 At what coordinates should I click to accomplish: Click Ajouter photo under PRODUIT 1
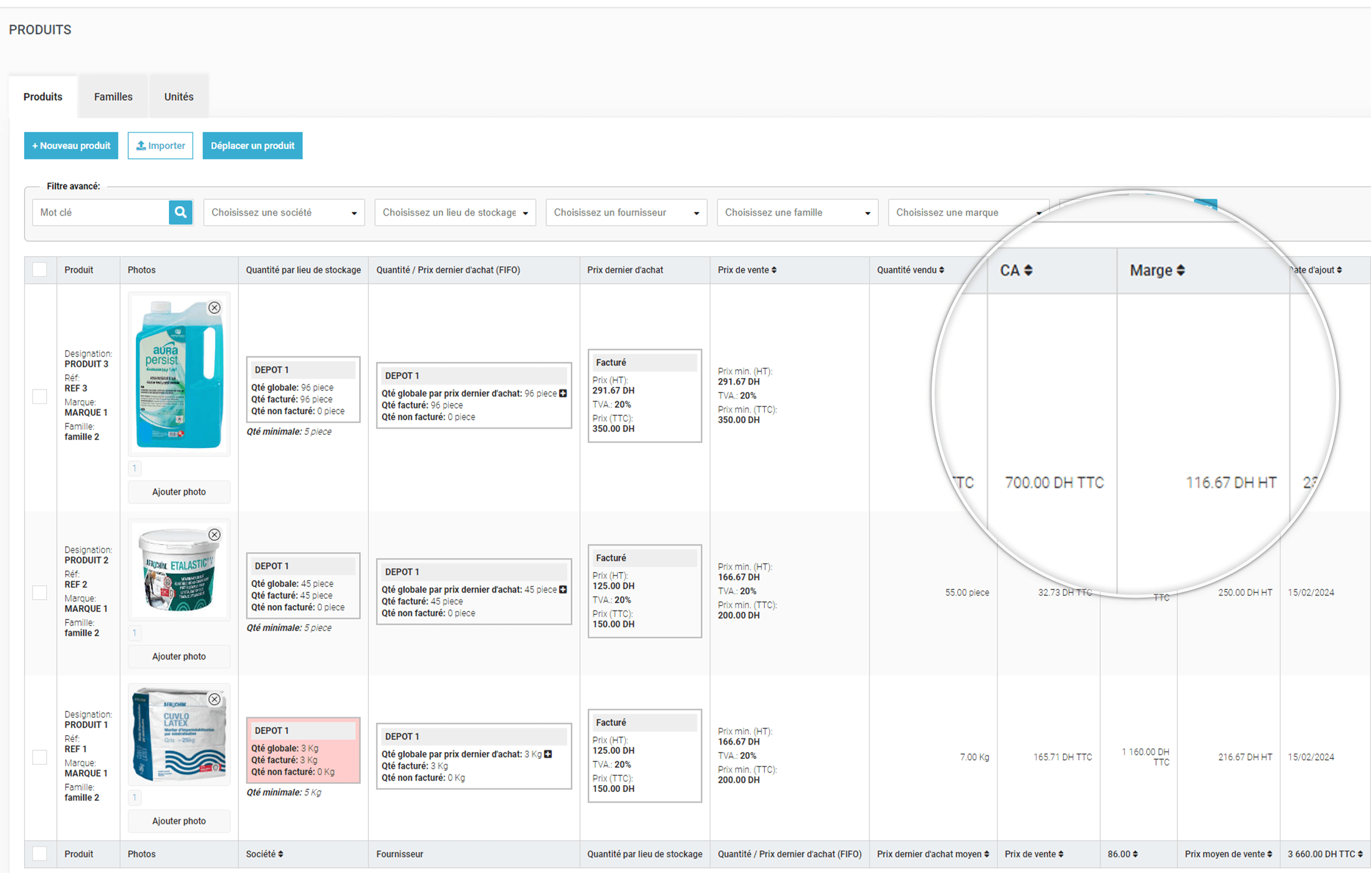pos(179,821)
